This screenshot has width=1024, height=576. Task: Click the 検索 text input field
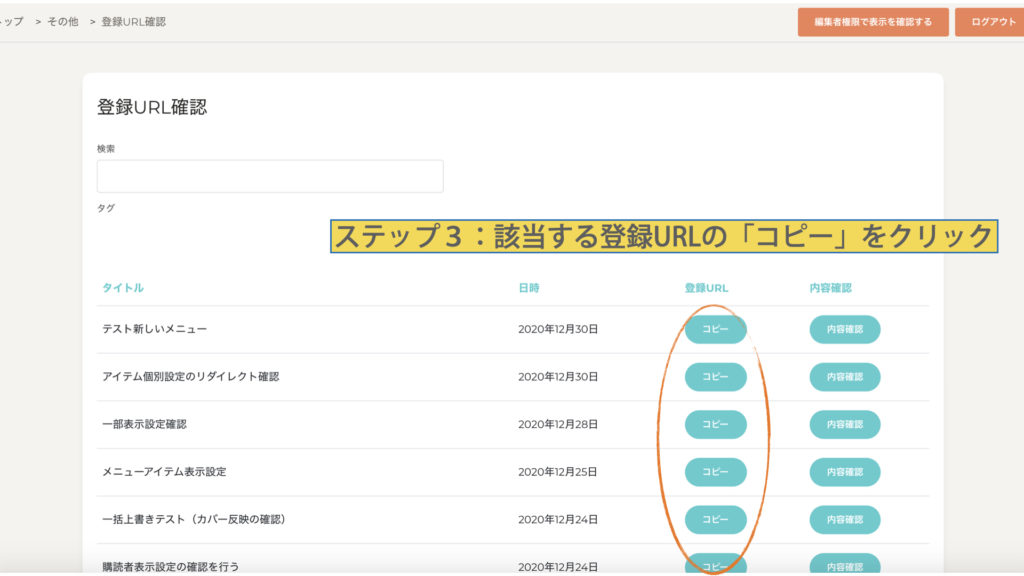click(270, 176)
